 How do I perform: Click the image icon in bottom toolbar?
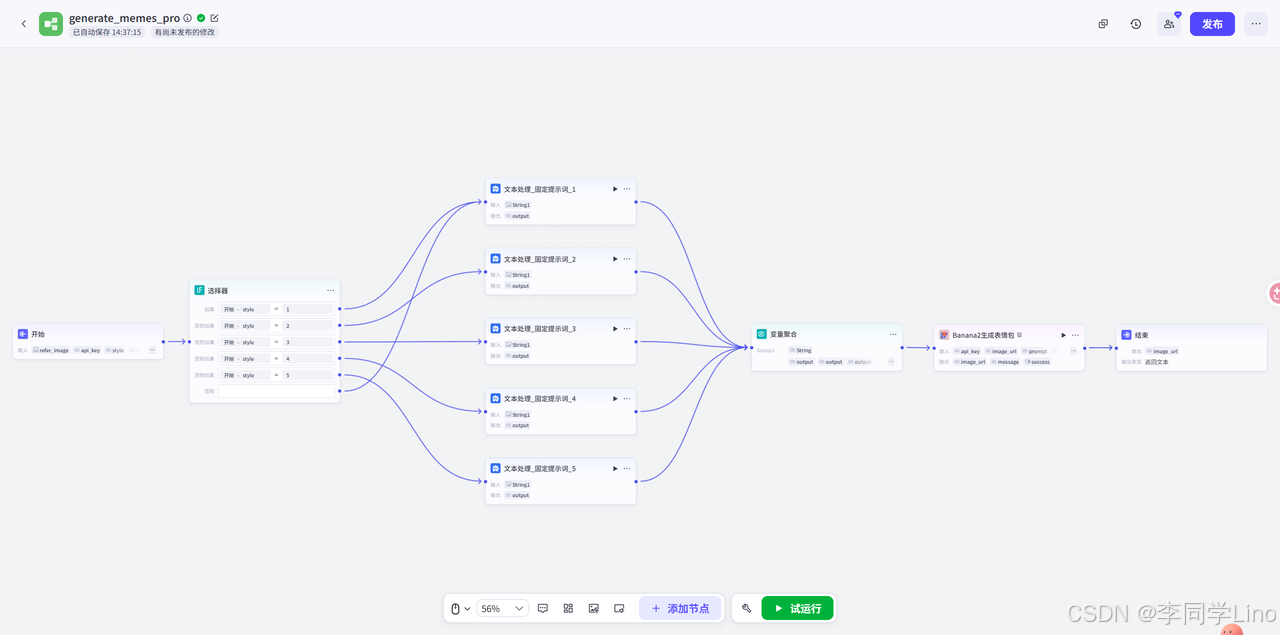tap(594, 608)
